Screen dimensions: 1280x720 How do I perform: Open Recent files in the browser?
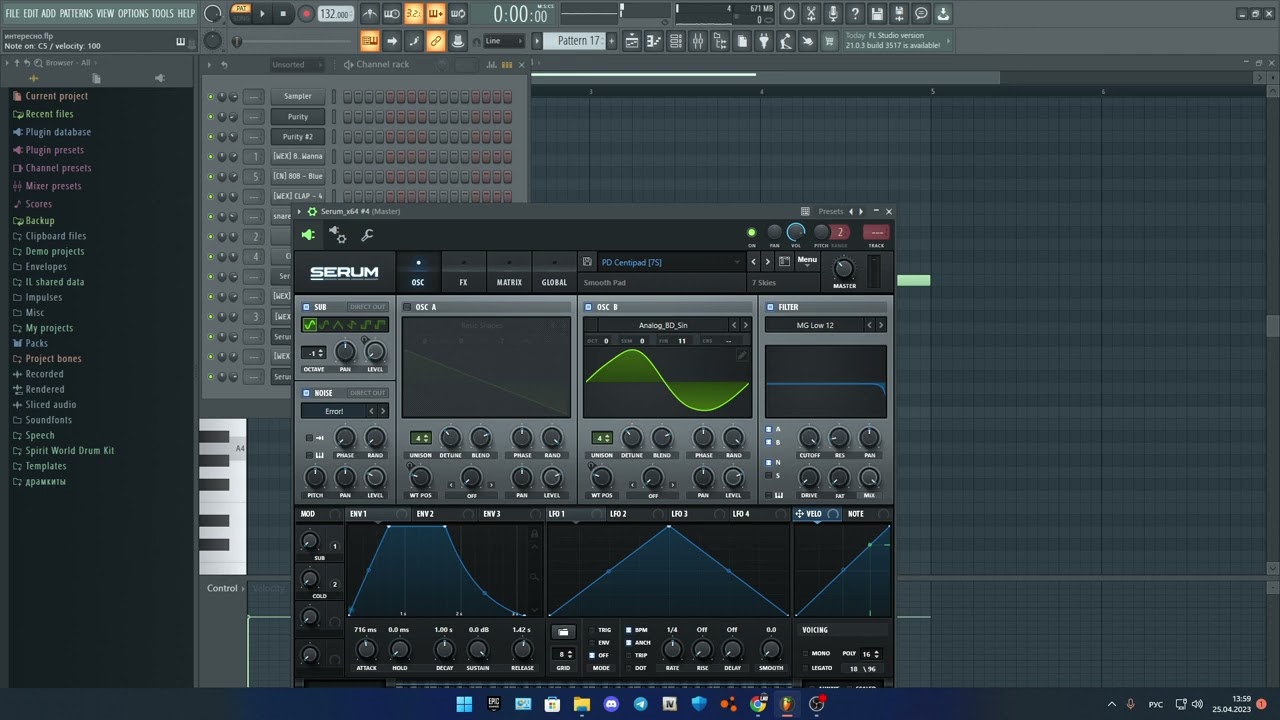click(49, 114)
